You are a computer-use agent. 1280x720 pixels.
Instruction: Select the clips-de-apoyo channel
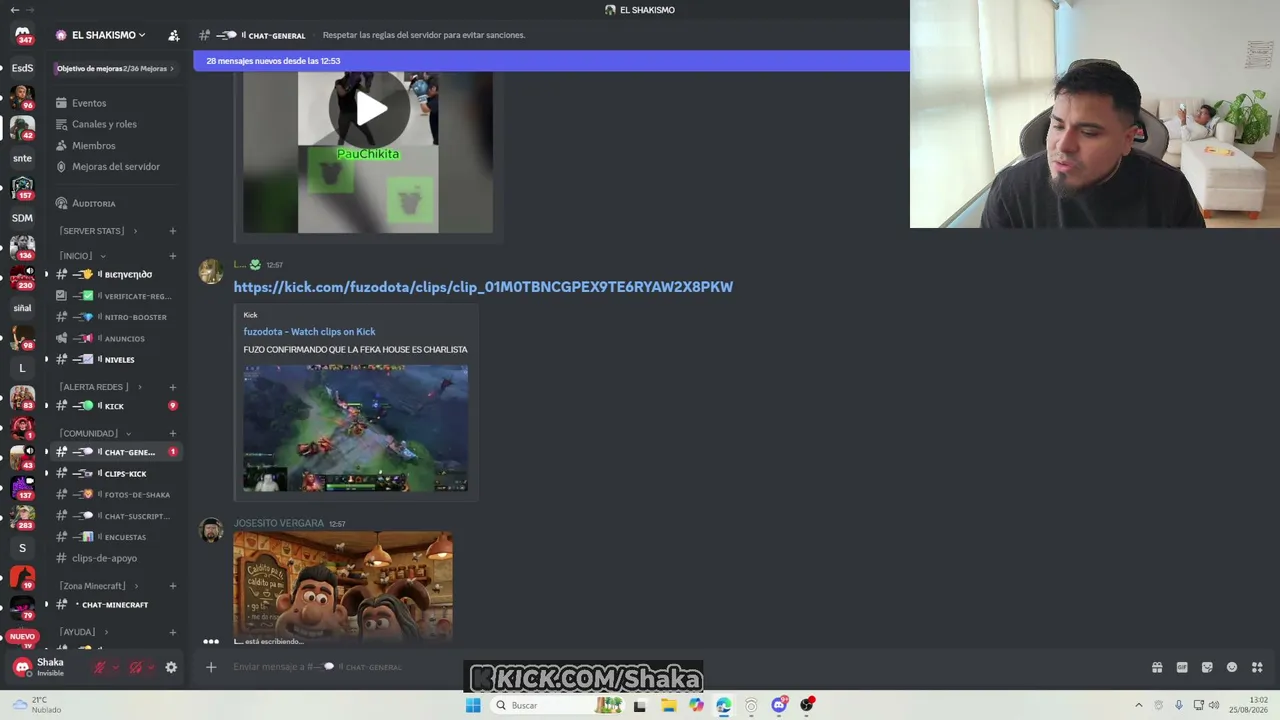tap(118, 558)
